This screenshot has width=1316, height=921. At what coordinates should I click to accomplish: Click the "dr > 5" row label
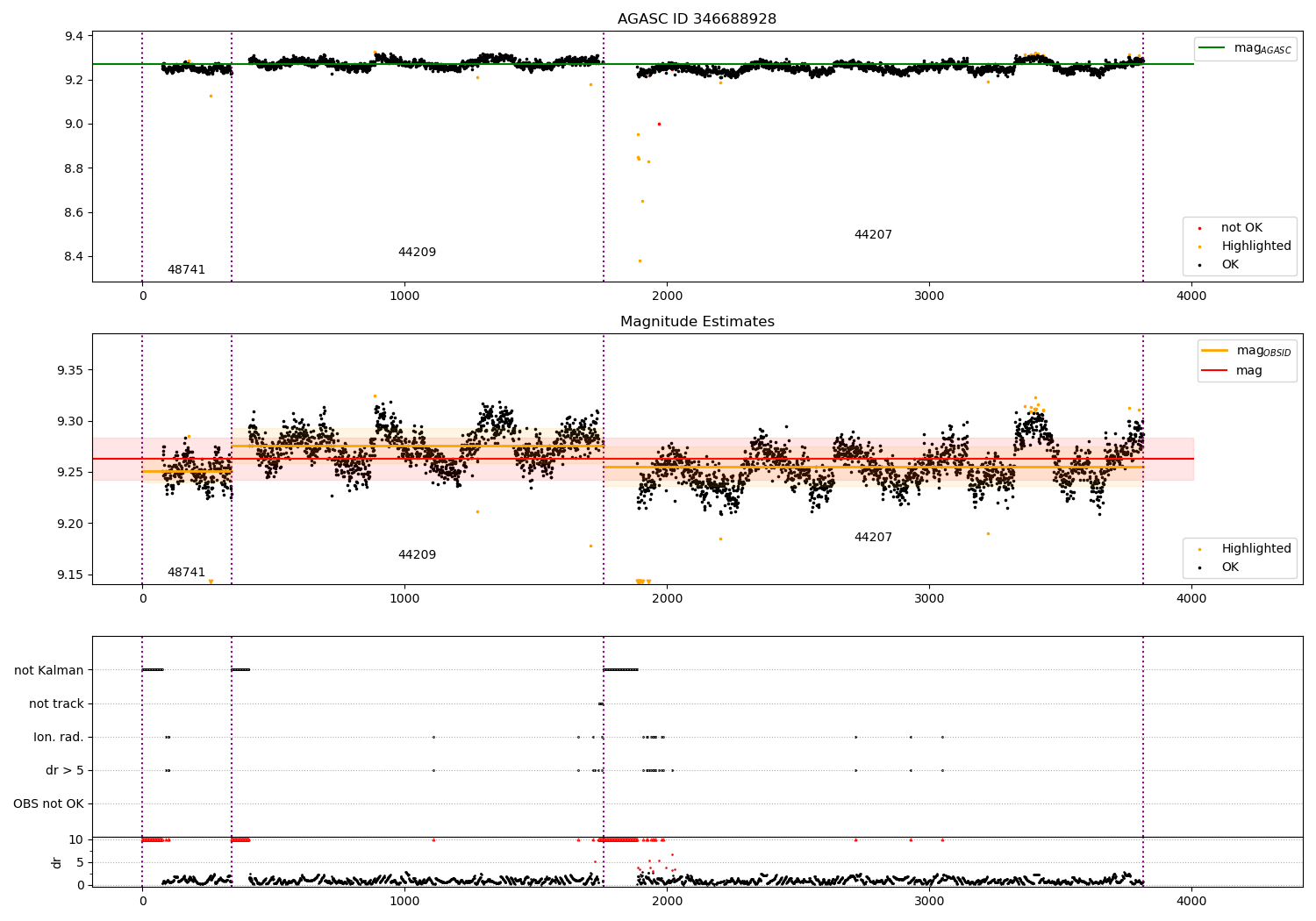click(65, 770)
